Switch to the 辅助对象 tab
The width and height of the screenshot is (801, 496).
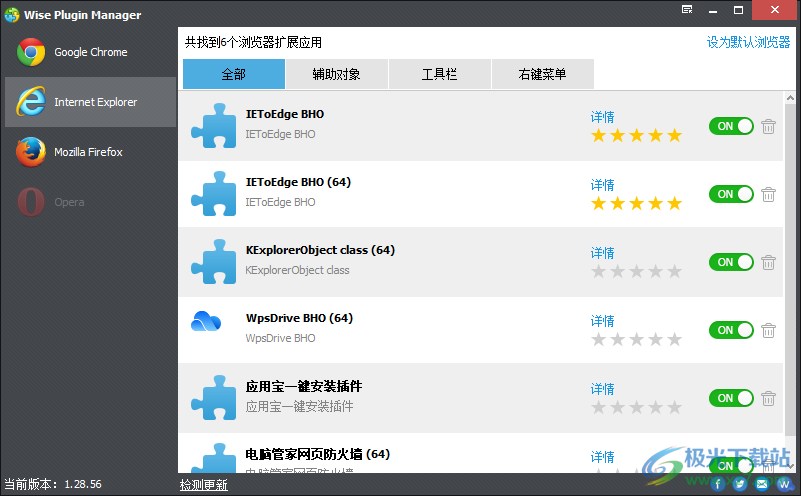(x=337, y=74)
